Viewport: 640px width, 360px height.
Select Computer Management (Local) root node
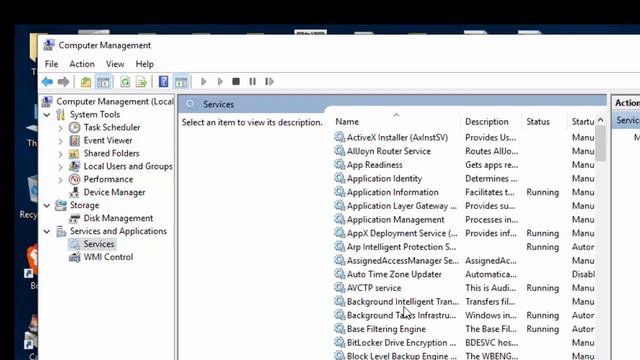(115, 101)
